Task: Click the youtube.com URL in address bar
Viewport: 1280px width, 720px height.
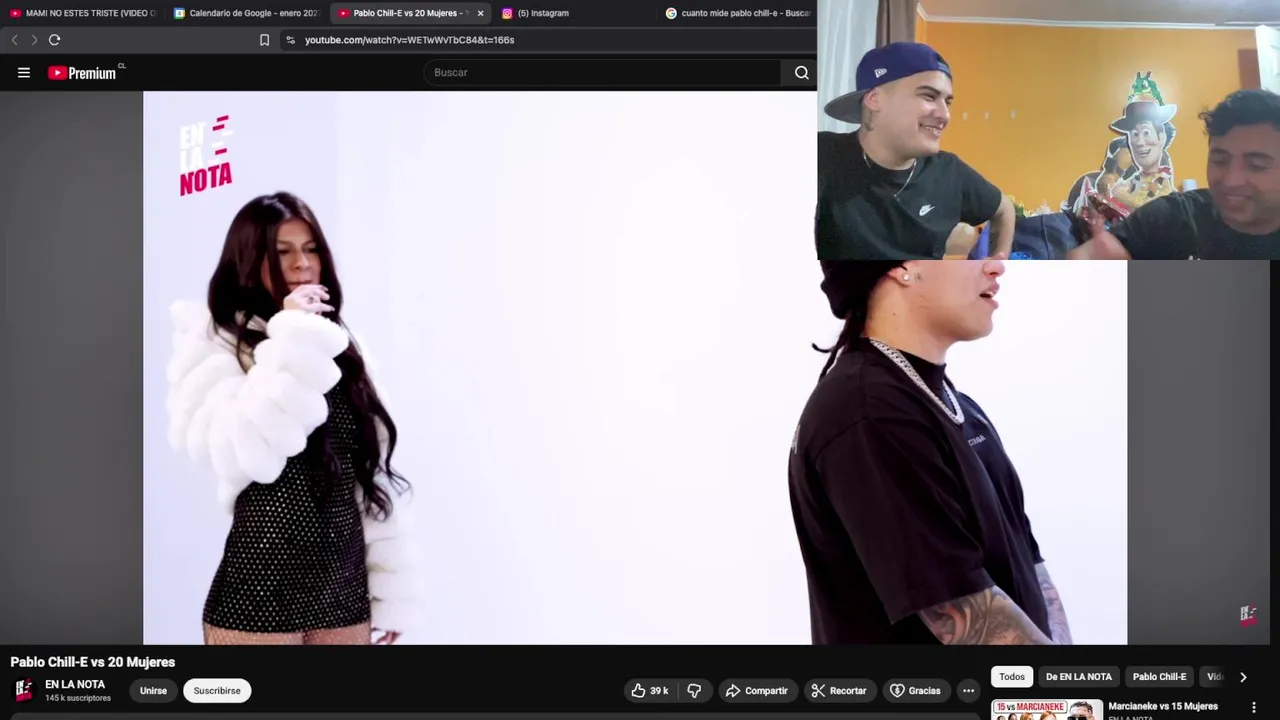Action: click(x=409, y=40)
